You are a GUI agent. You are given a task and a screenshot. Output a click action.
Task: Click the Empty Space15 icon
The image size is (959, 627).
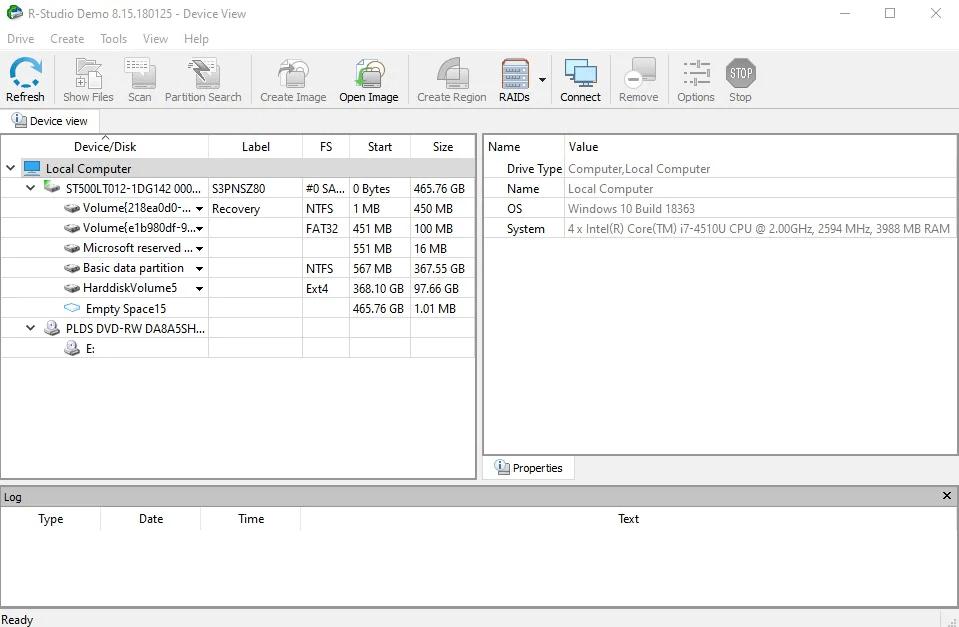coord(72,308)
